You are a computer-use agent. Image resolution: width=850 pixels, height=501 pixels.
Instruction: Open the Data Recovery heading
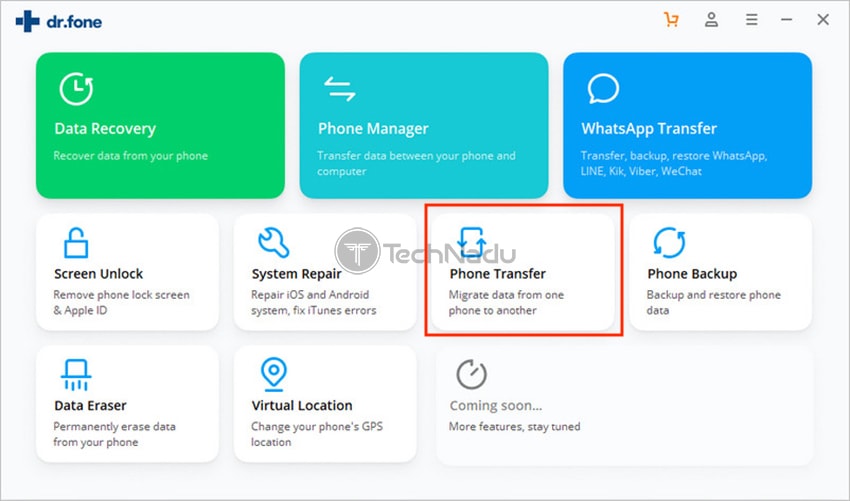pos(105,129)
